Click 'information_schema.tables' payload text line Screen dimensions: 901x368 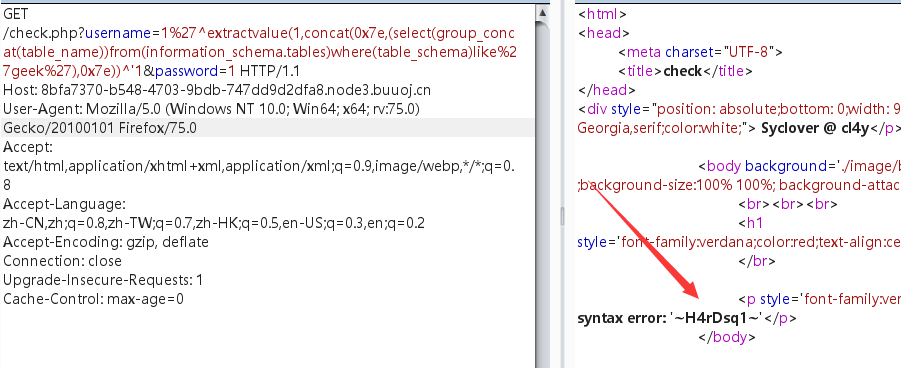click(260, 52)
